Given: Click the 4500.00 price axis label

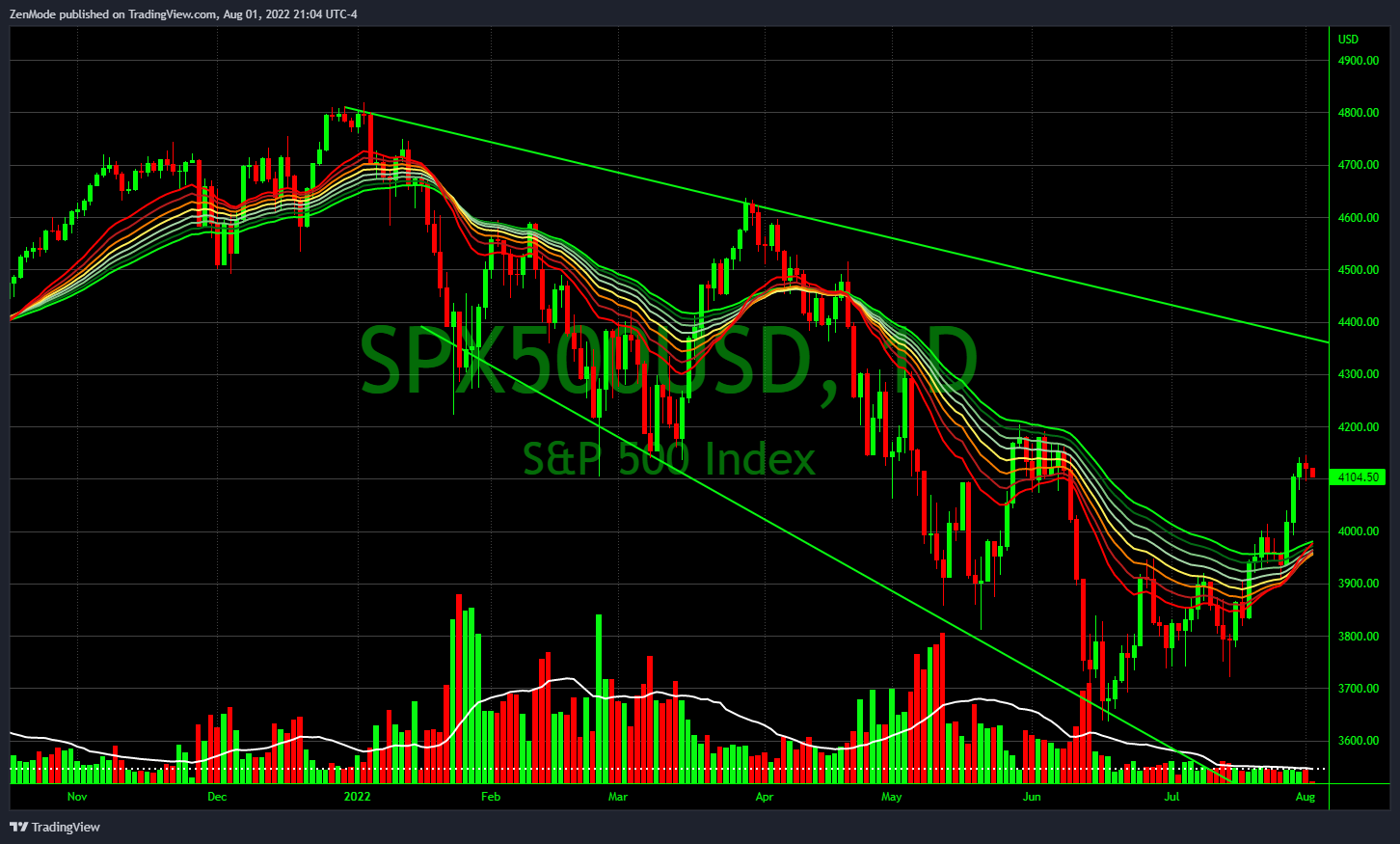Looking at the screenshot, I should point(1358,270).
